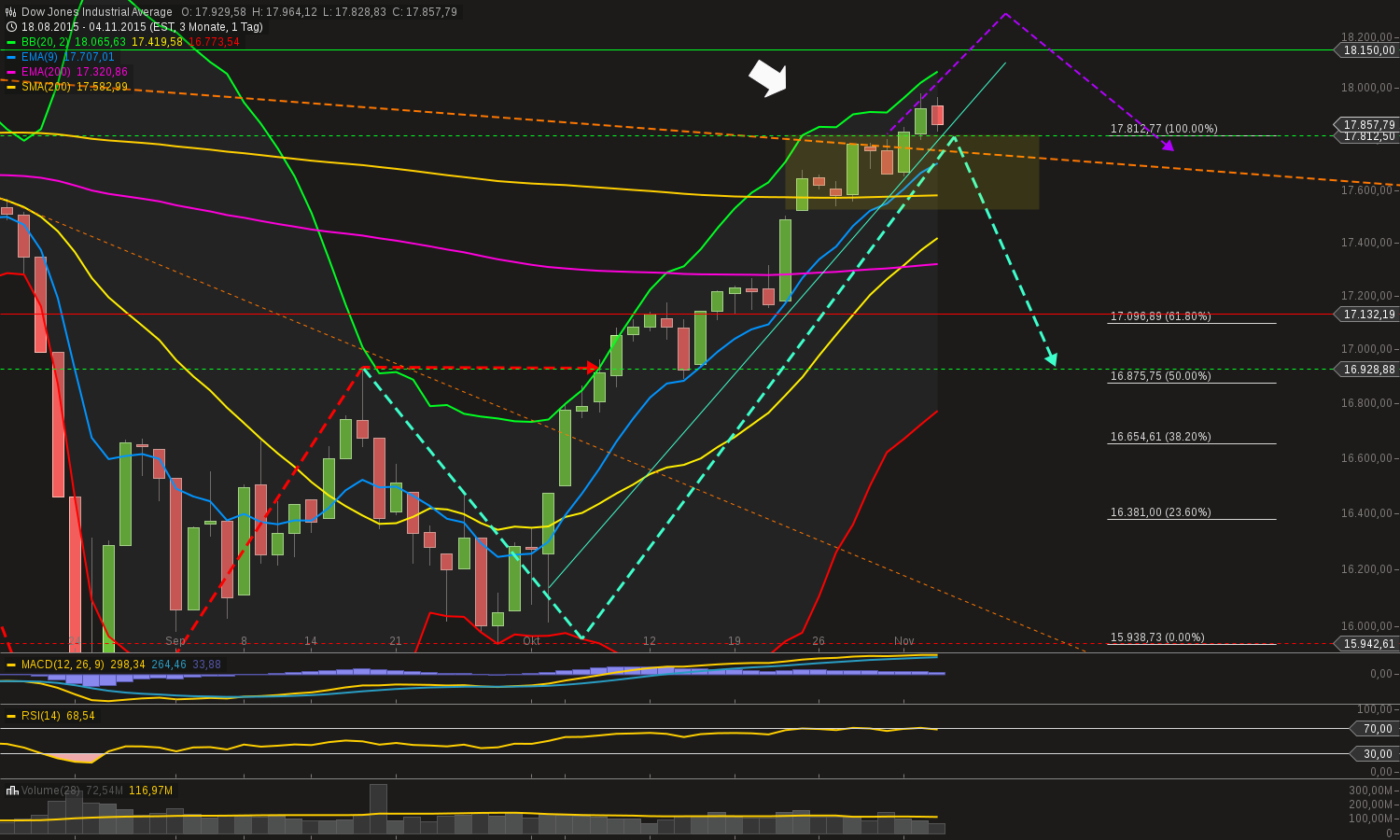Viewport: 1400px width, 840px height.
Task: Click the yellow swatch beside RSI(14)
Action: (x=11, y=716)
